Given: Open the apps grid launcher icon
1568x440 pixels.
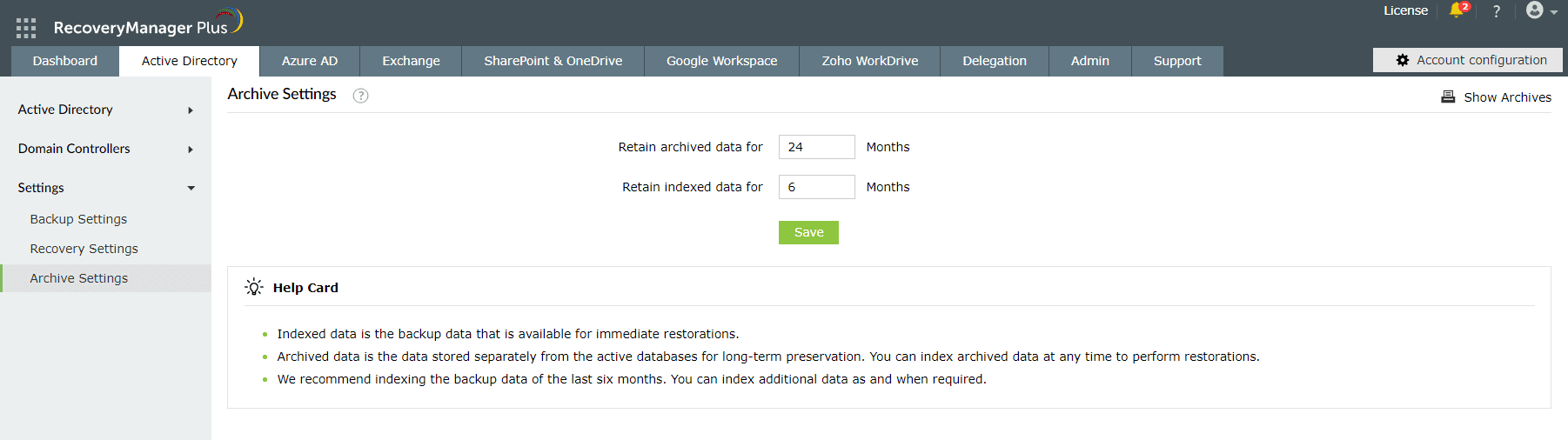Looking at the screenshot, I should pyautogui.click(x=26, y=28).
